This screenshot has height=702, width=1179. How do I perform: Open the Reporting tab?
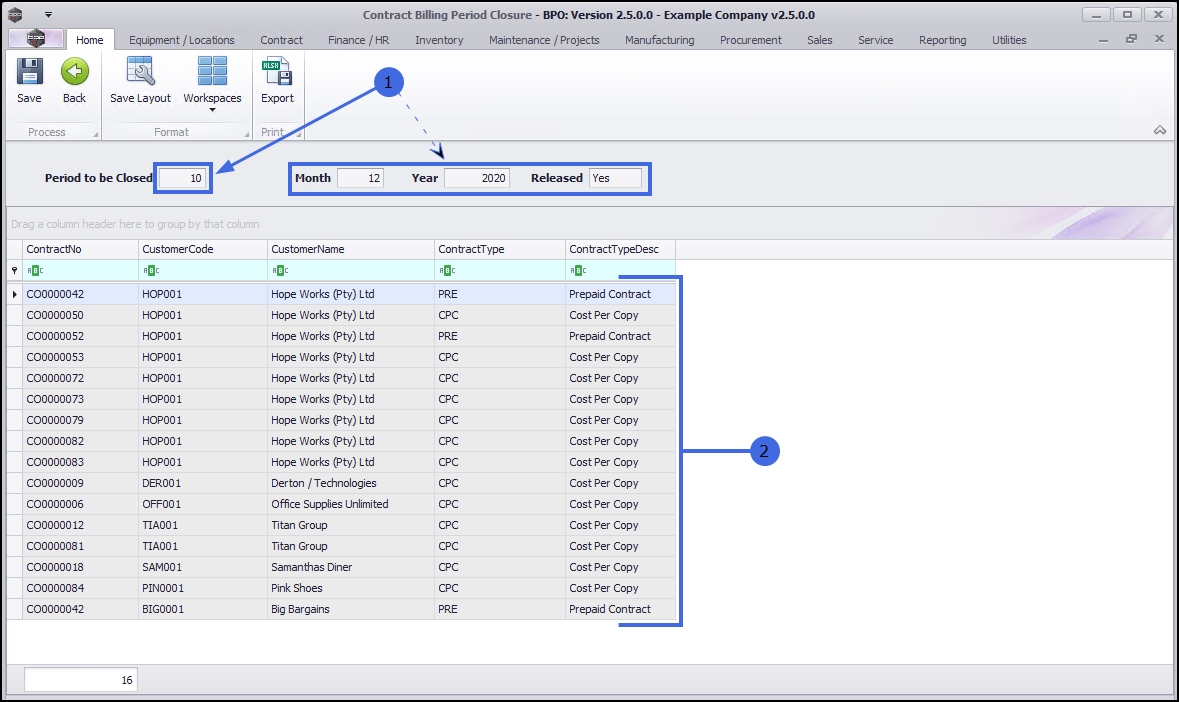942,40
